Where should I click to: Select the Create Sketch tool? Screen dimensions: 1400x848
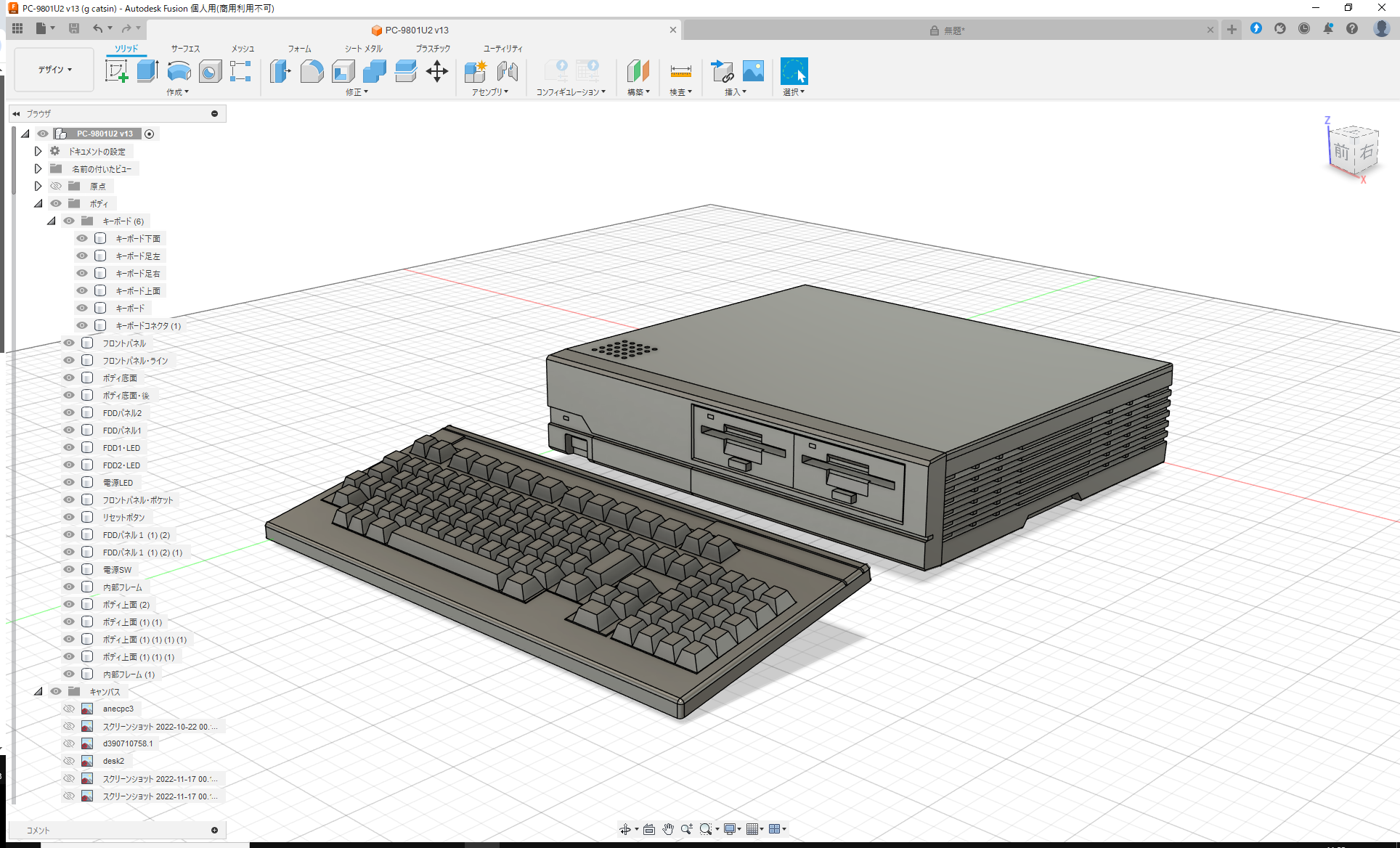(x=116, y=71)
